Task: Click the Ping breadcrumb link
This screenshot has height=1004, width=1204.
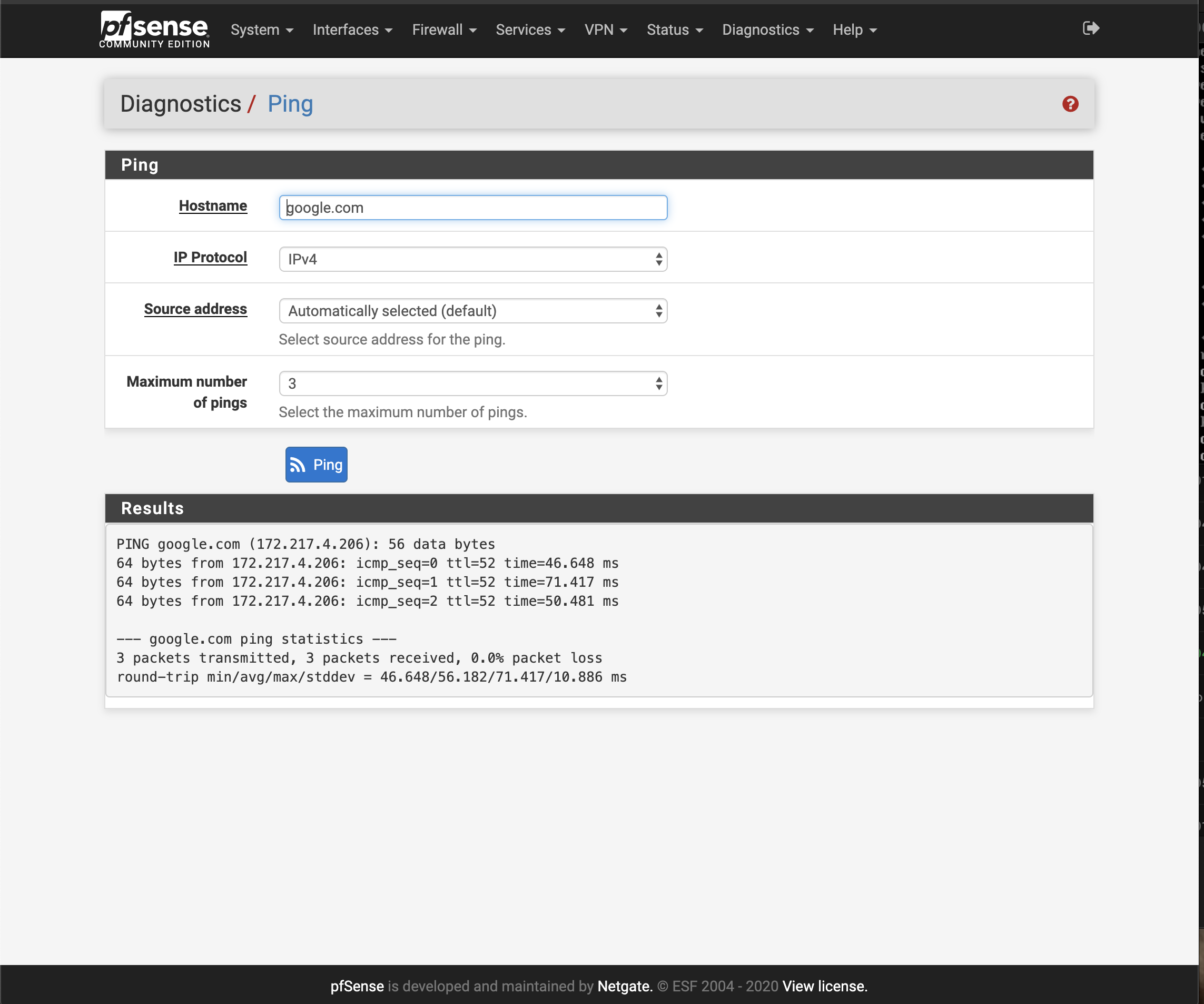Action: (x=290, y=104)
